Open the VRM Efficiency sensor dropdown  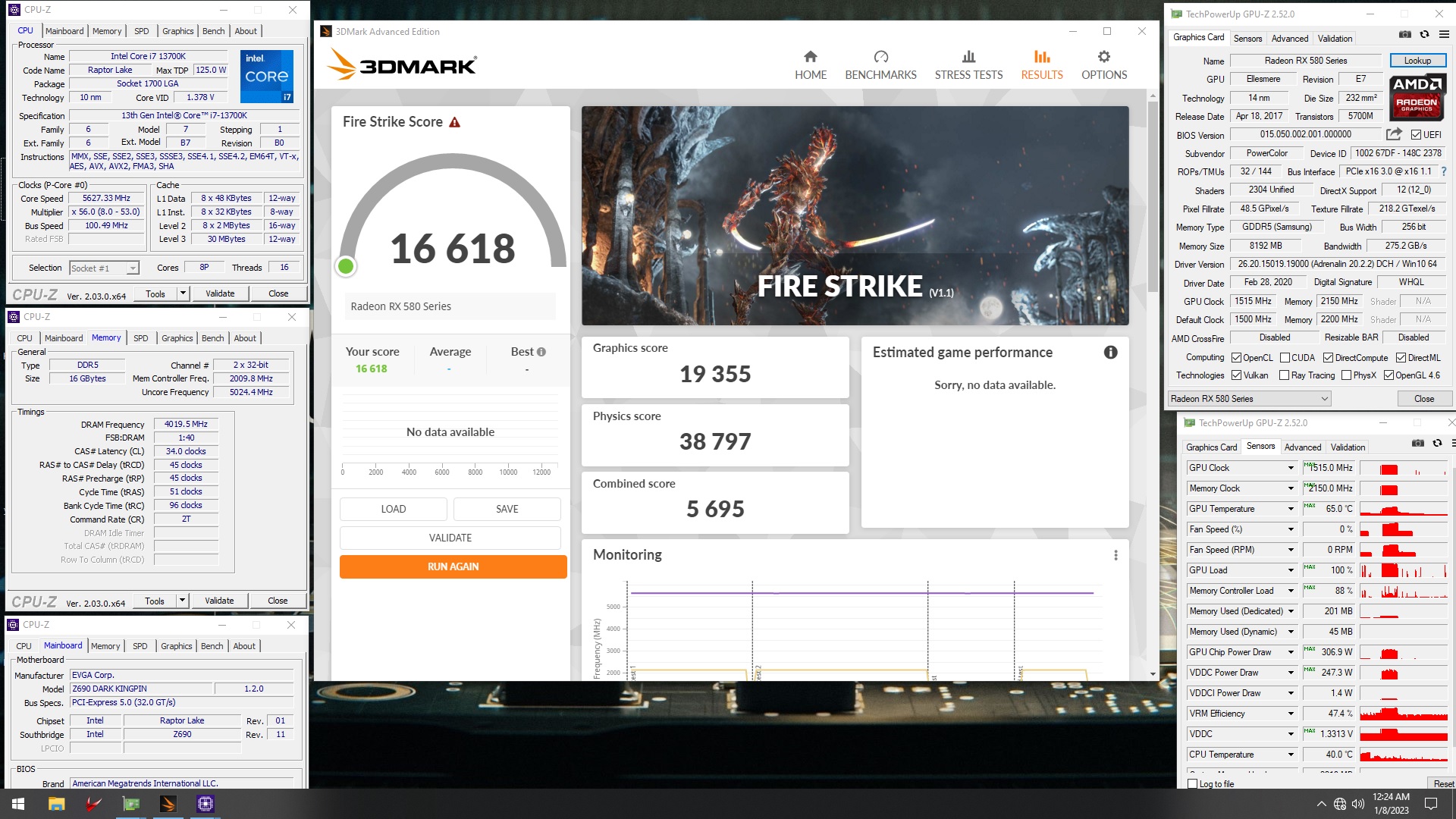coord(1291,714)
